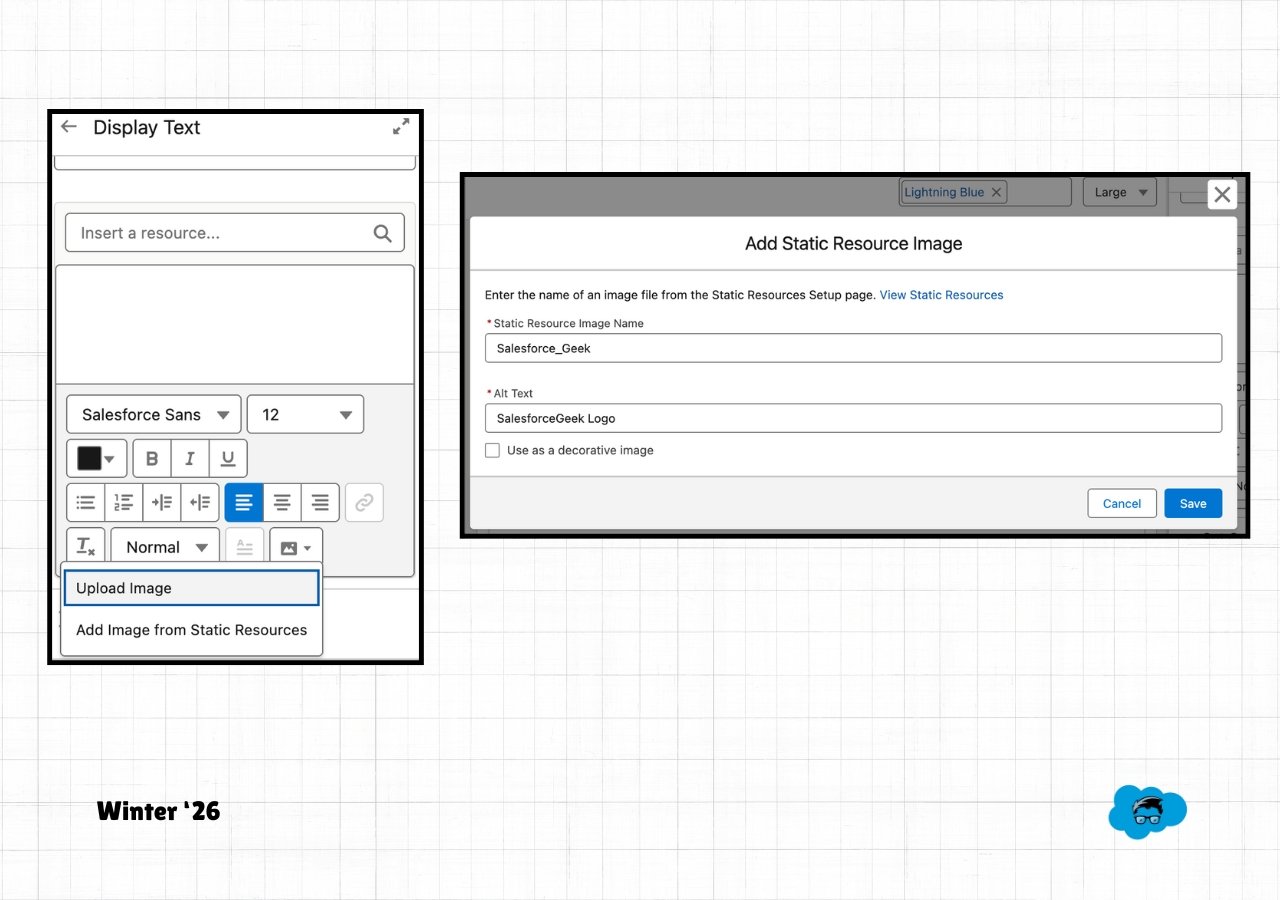Increase the text indent
The height and width of the screenshot is (900, 1280).
(162, 503)
